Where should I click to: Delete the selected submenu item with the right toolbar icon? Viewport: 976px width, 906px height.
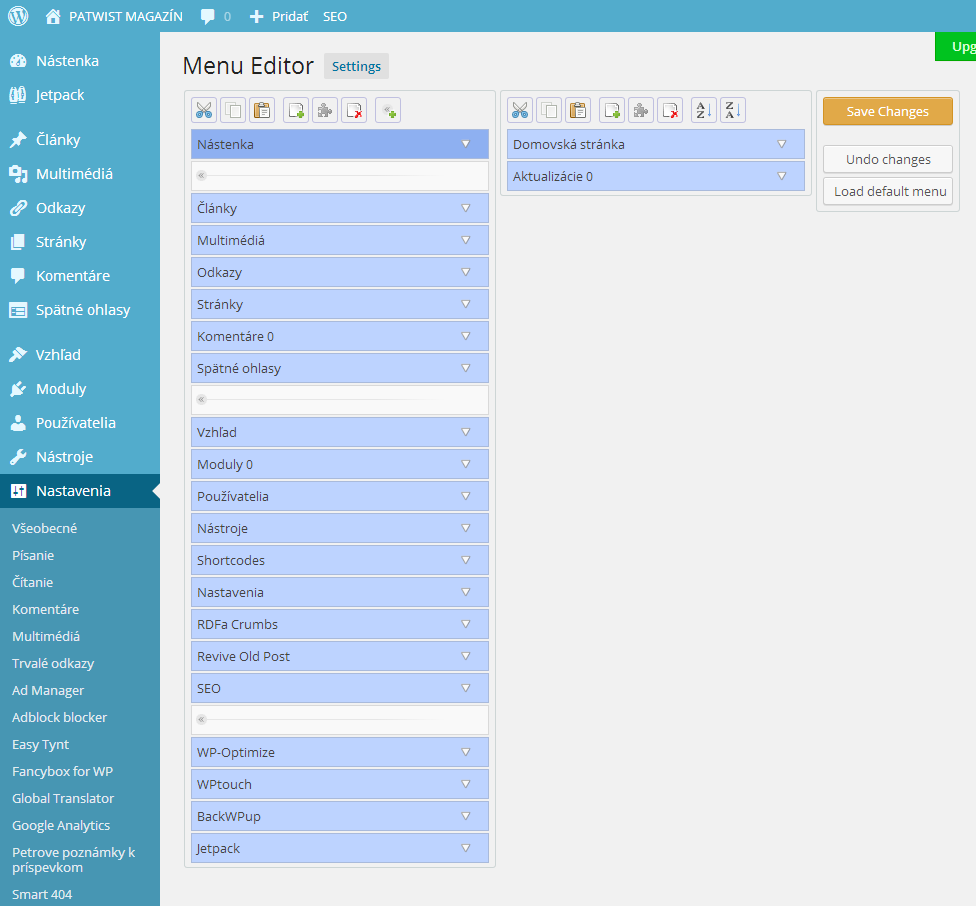(x=670, y=111)
